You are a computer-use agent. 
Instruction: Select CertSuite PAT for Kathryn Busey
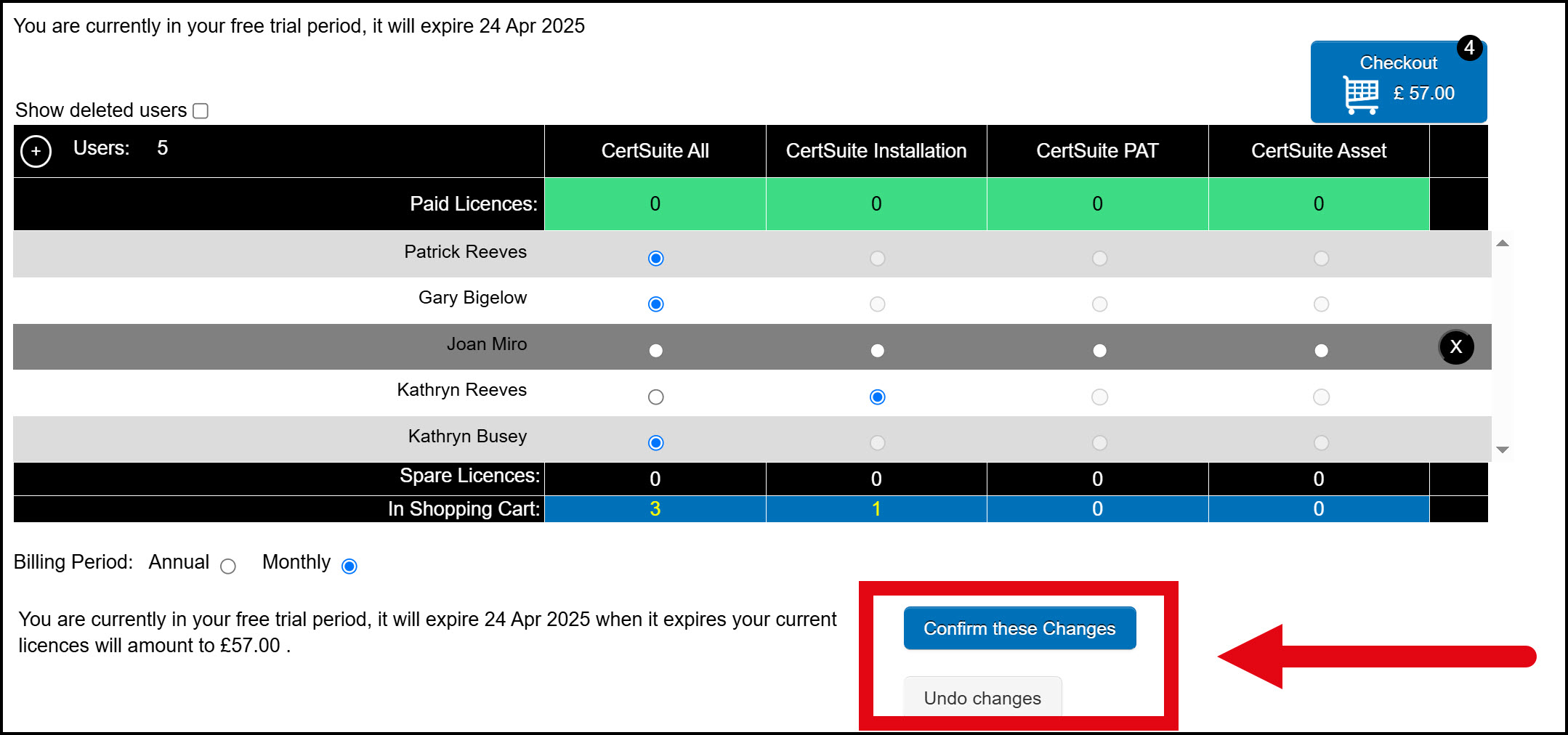point(1099,443)
